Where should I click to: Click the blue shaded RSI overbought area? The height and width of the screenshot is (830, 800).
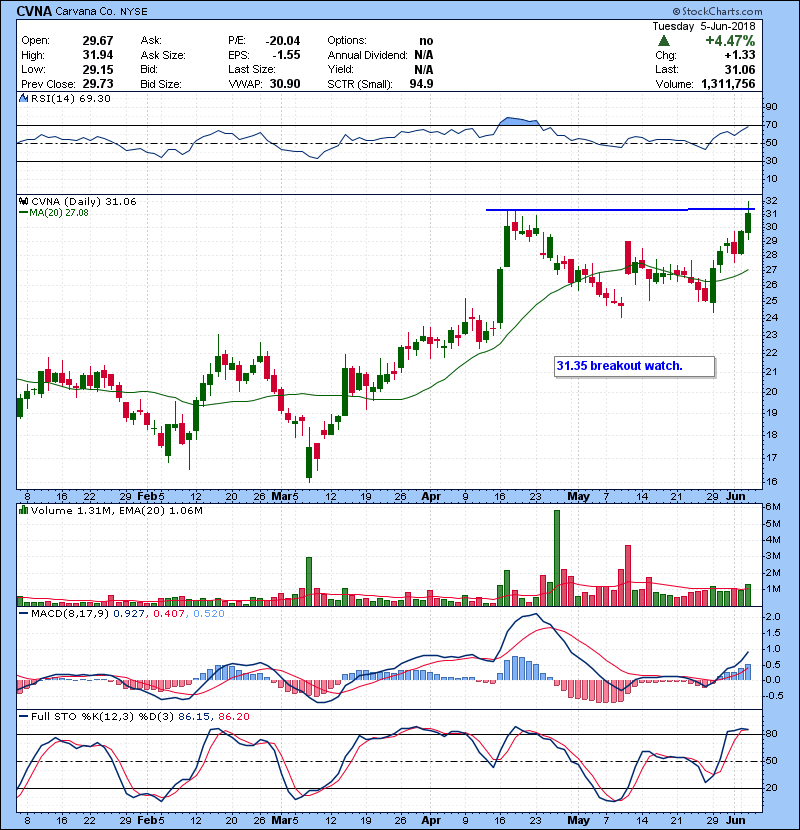coord(519,121)
